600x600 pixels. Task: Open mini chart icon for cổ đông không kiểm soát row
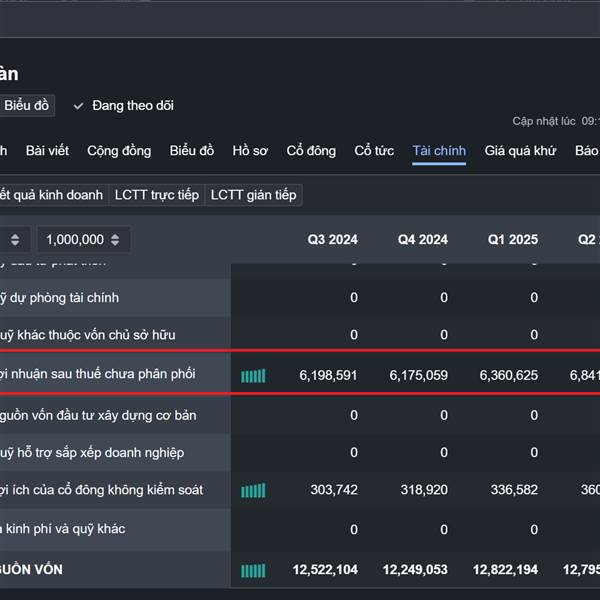pos(253,491)
